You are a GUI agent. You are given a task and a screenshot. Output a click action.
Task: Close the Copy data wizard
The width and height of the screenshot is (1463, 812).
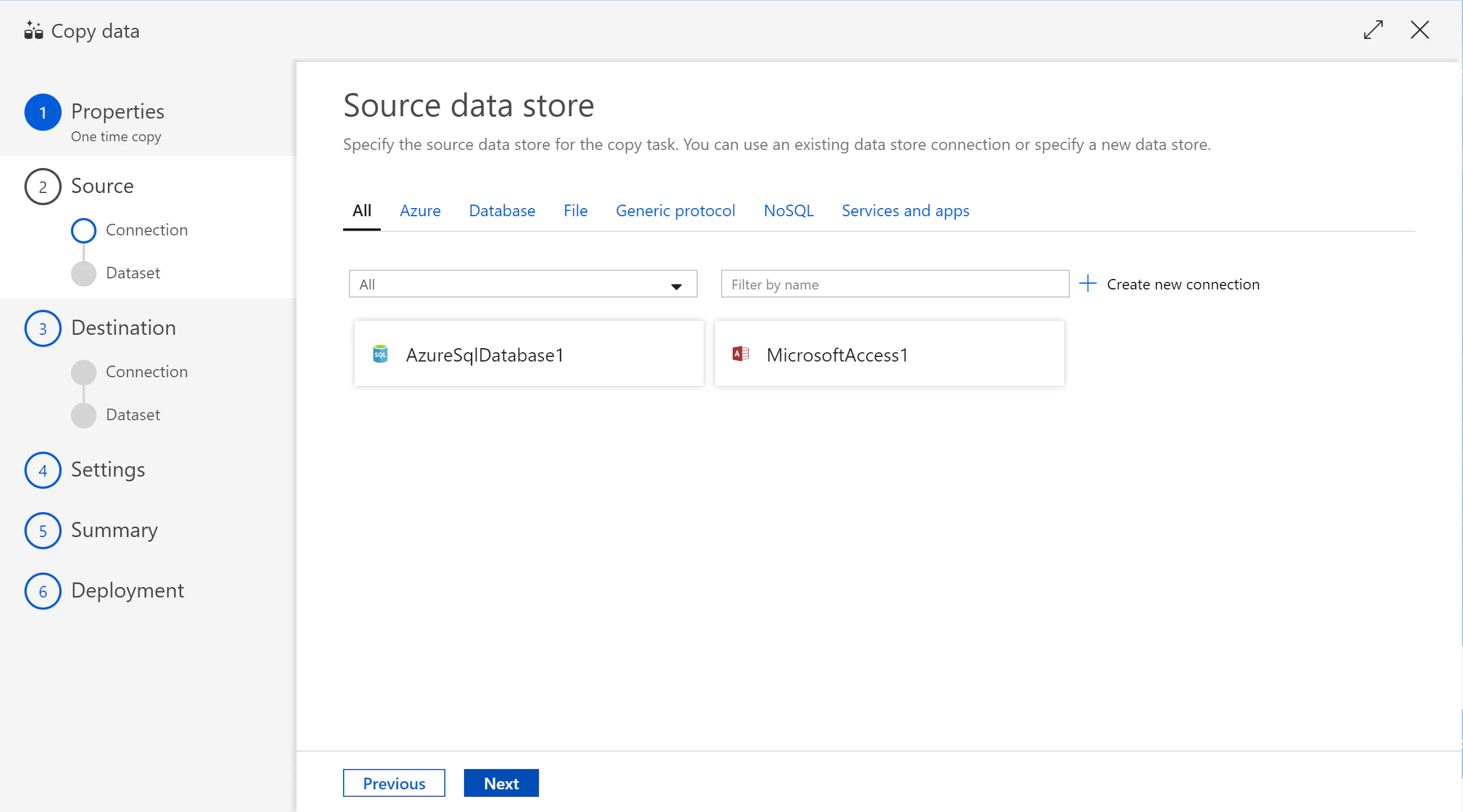click(x=1420, y=30)
